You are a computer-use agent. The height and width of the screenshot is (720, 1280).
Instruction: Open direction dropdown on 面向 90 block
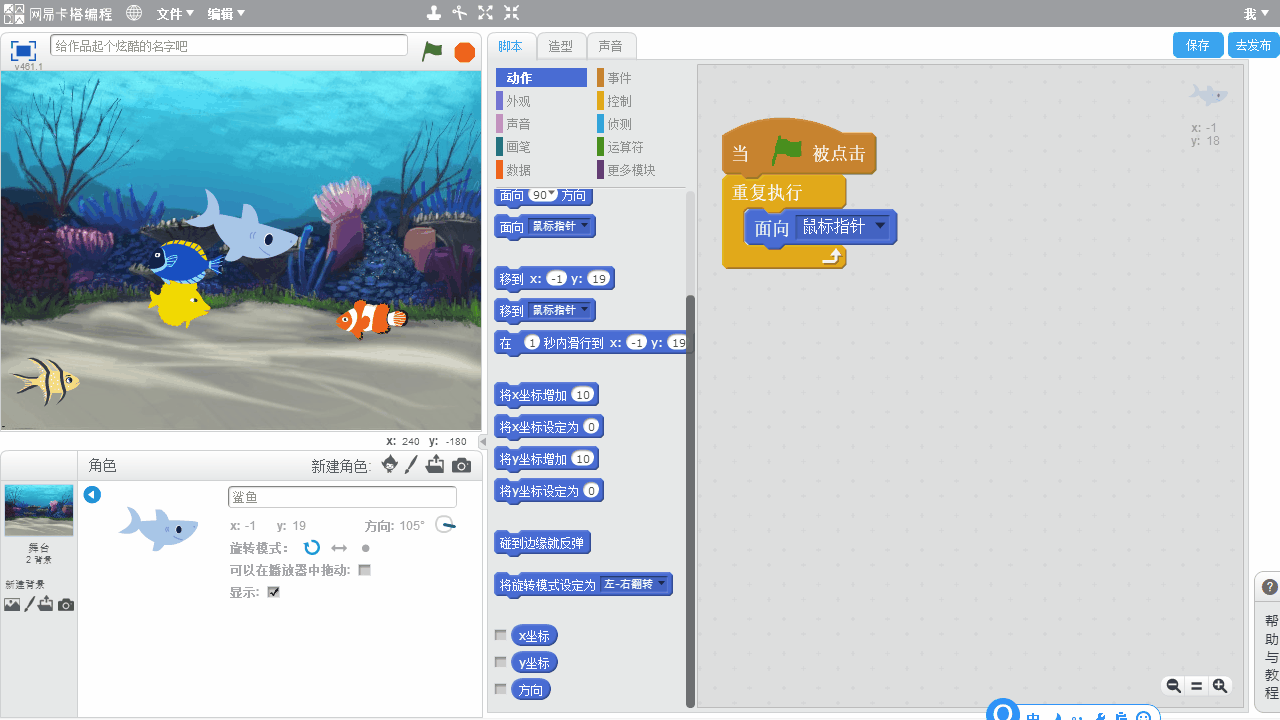pyautogui.click(x=552, y=194)
